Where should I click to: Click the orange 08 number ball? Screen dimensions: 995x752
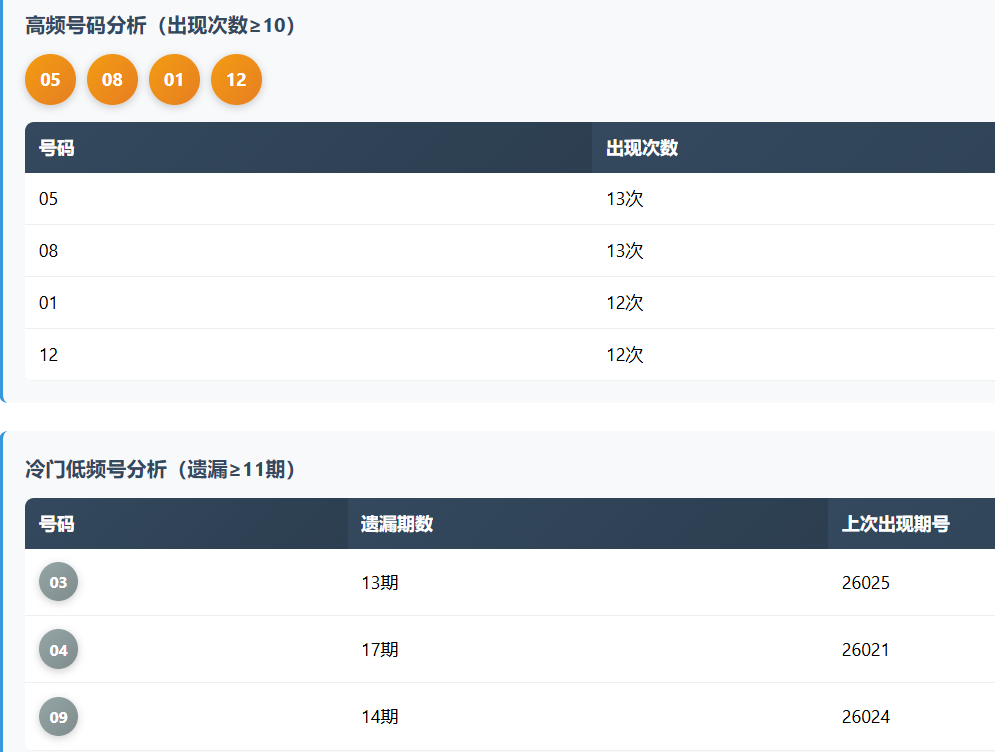click(112, 80)
